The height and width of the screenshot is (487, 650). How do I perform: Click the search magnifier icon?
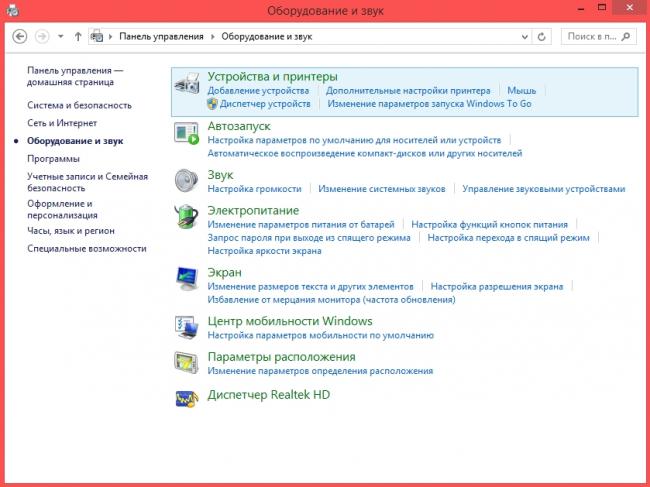point(626,36)
